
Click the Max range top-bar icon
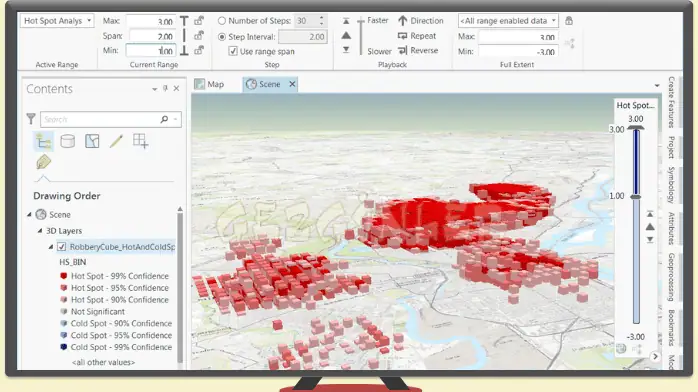pyautogui.click(x=184, y=21)
